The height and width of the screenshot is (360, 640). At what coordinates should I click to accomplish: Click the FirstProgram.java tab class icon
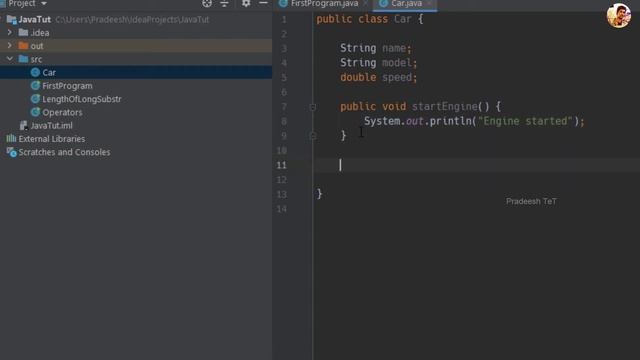point(283,4)
